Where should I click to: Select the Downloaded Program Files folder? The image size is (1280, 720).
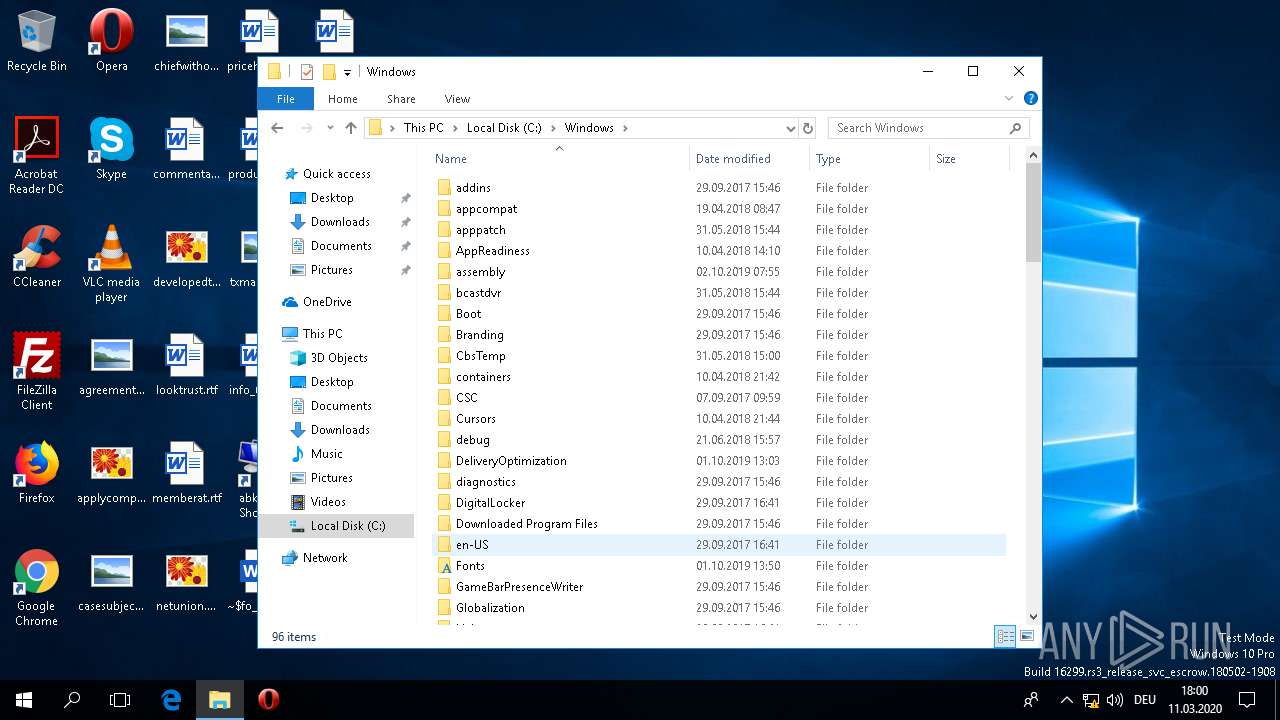tap(718, 524)
